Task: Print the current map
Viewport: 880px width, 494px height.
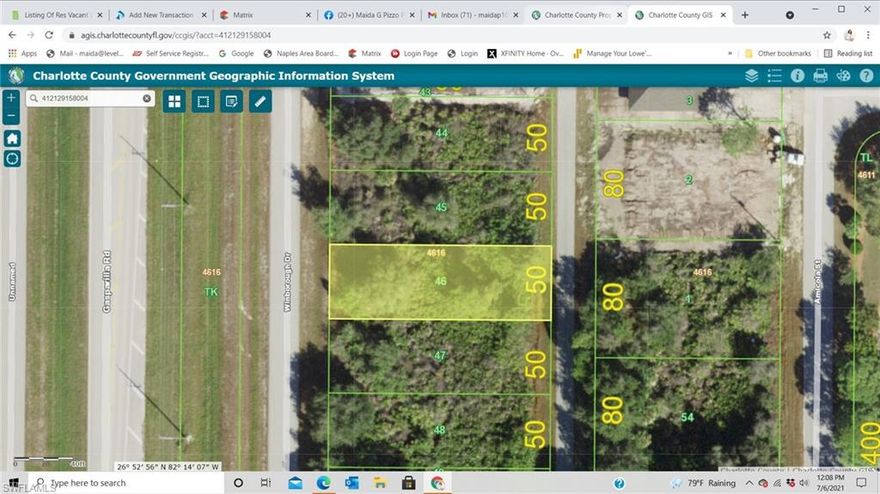Action: tap(821, 76)
